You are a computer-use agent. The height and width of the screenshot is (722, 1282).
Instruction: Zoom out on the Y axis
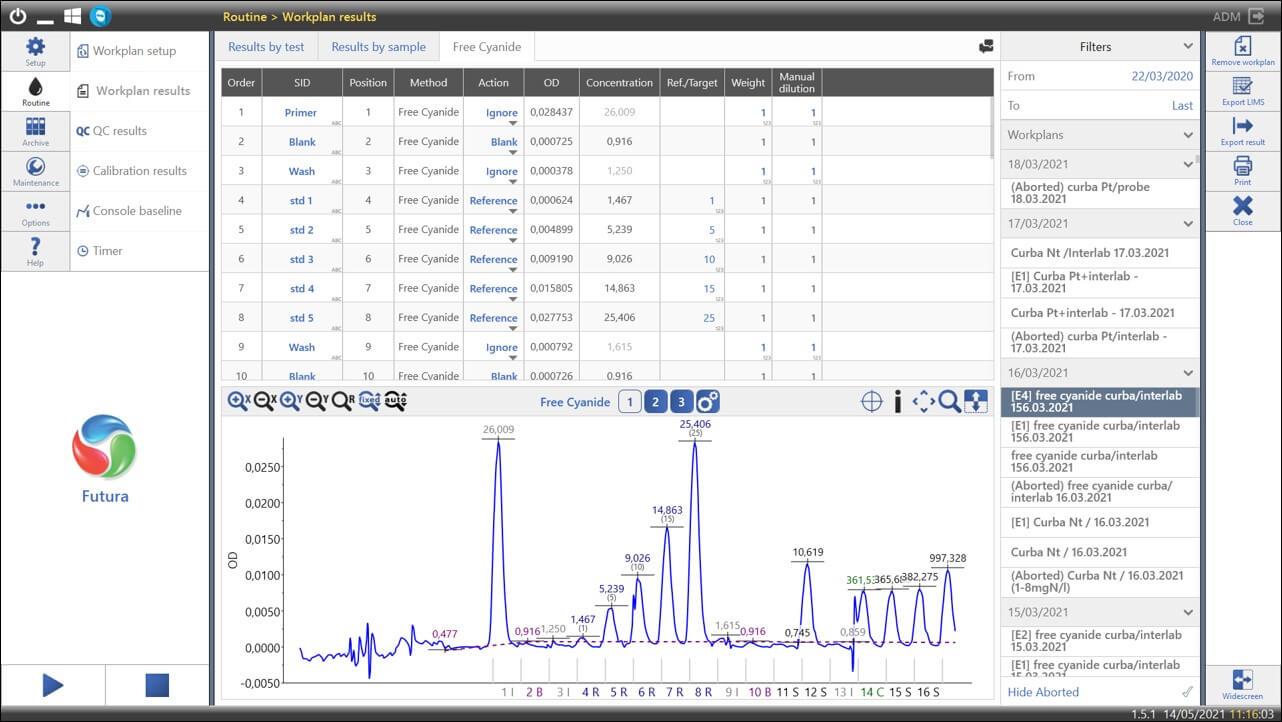(316, 401)
